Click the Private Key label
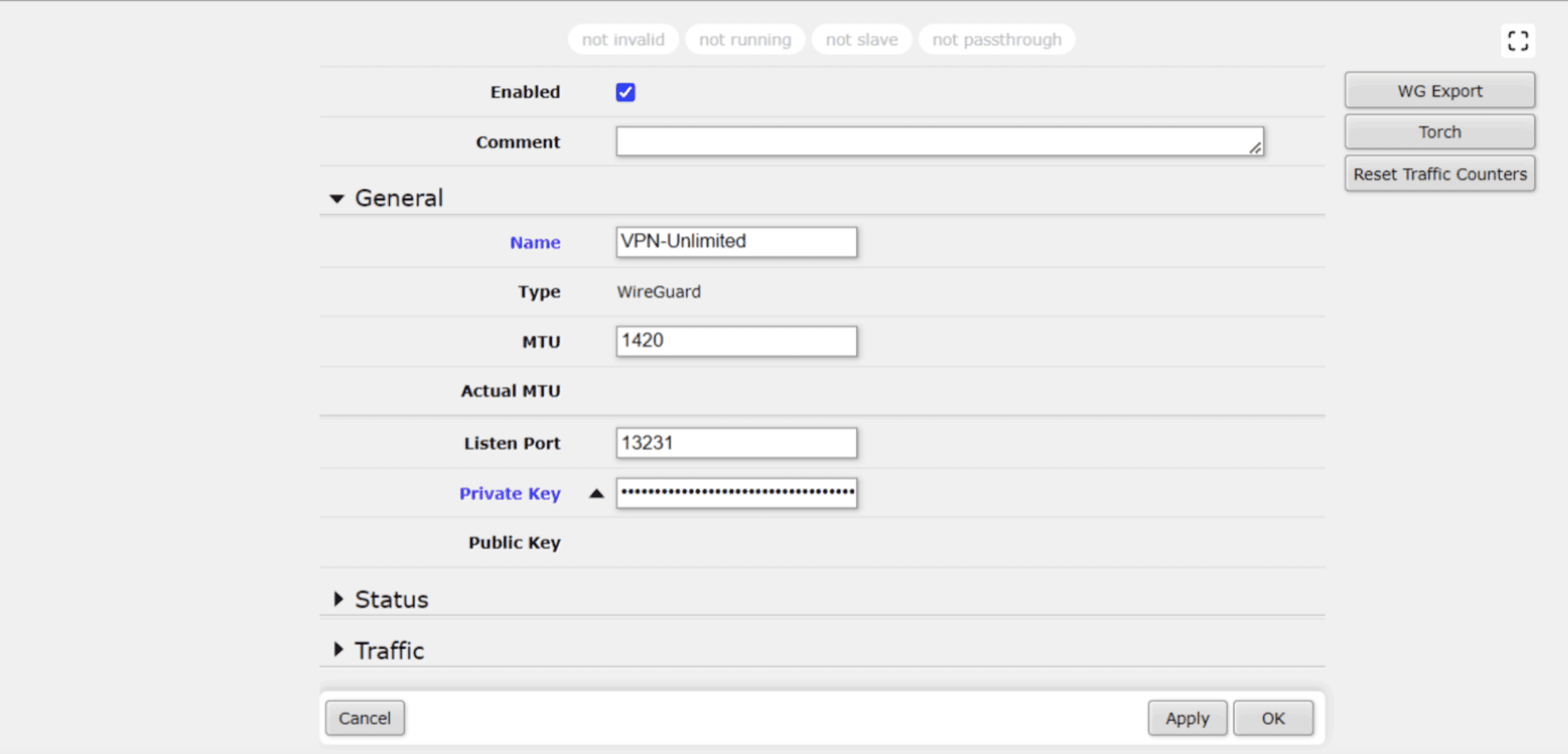The height and width of the screenshot is (754, 1568). click(x=509, y=493)
